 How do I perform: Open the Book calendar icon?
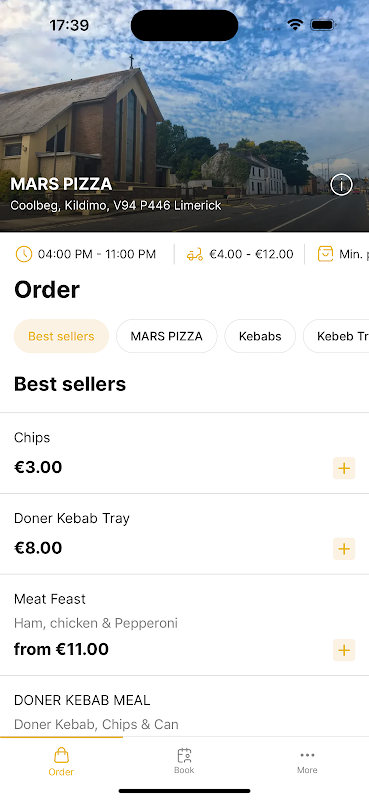click(184, 755)
